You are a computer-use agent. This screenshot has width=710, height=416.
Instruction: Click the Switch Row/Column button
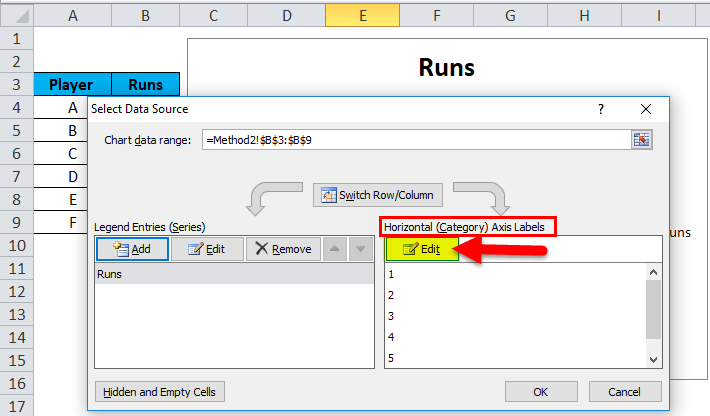click(378, 195)
